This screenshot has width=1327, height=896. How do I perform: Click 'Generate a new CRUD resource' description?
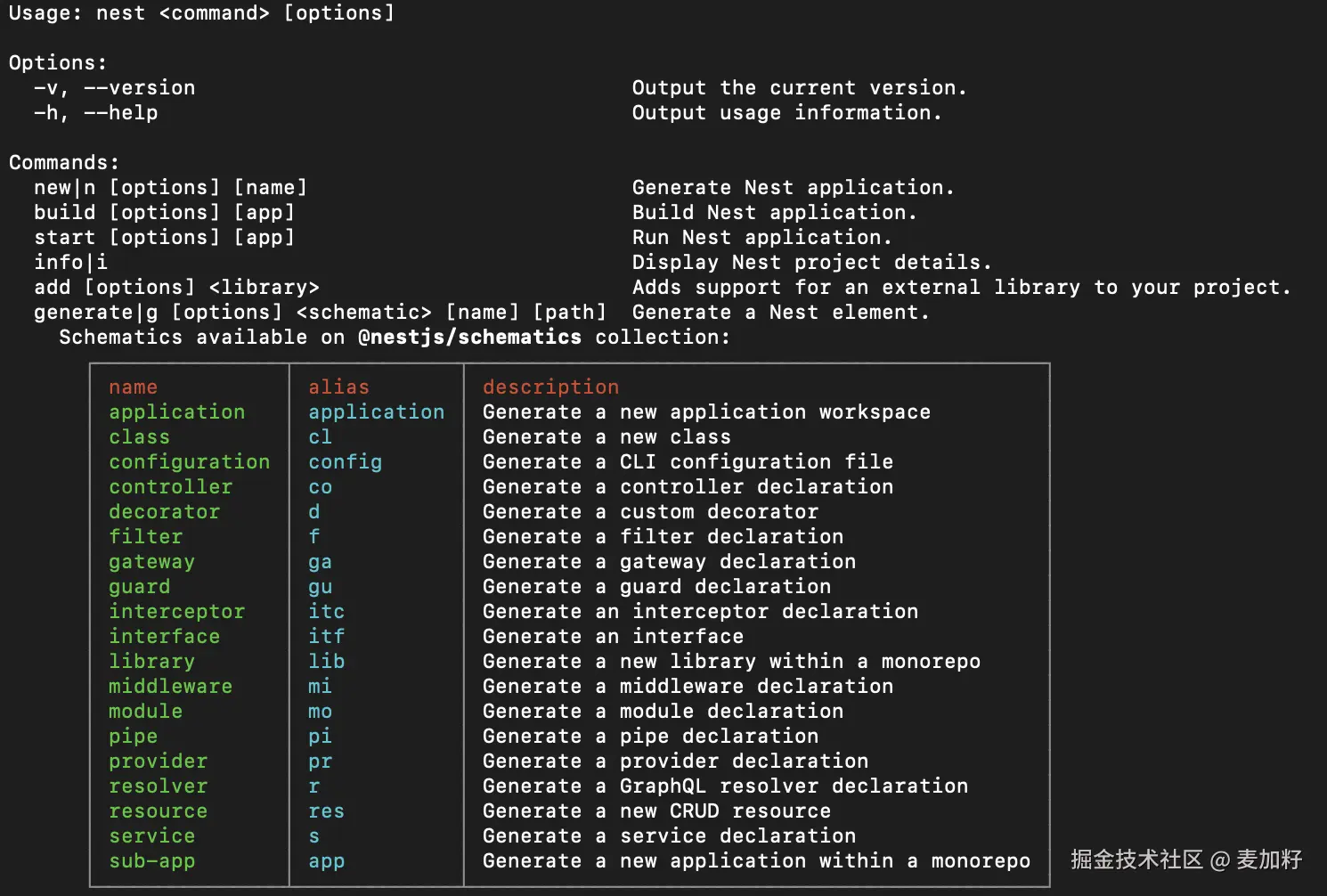[656, 811]
